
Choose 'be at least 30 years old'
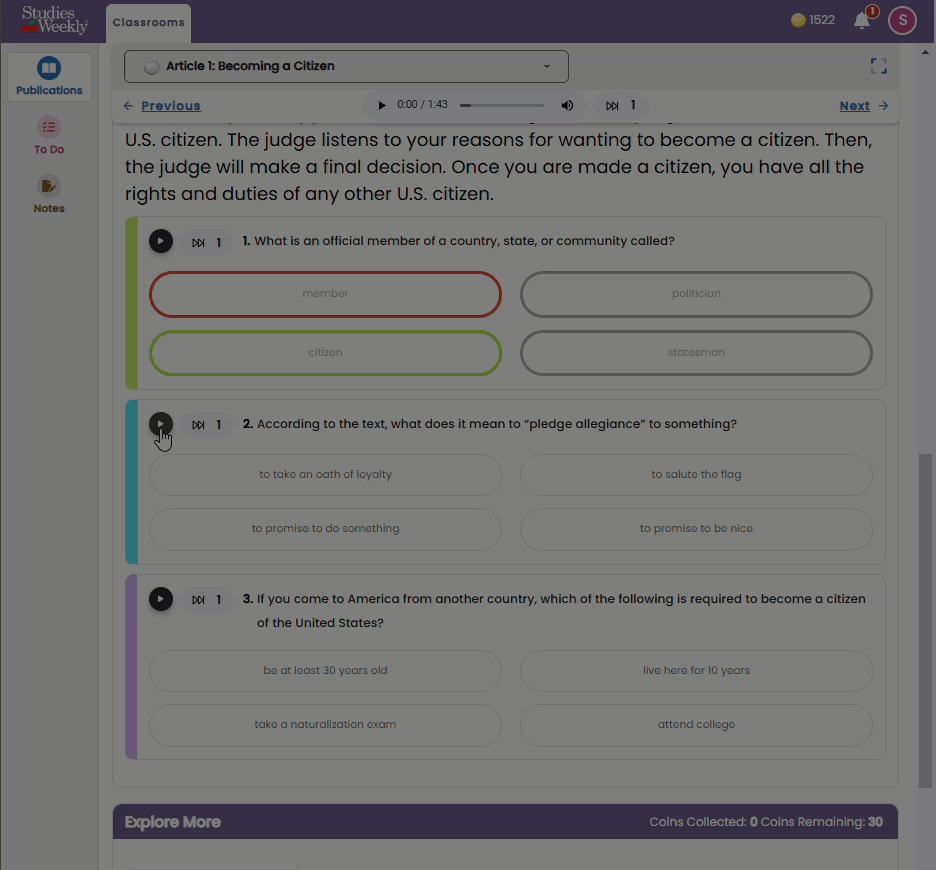(325, 671)
